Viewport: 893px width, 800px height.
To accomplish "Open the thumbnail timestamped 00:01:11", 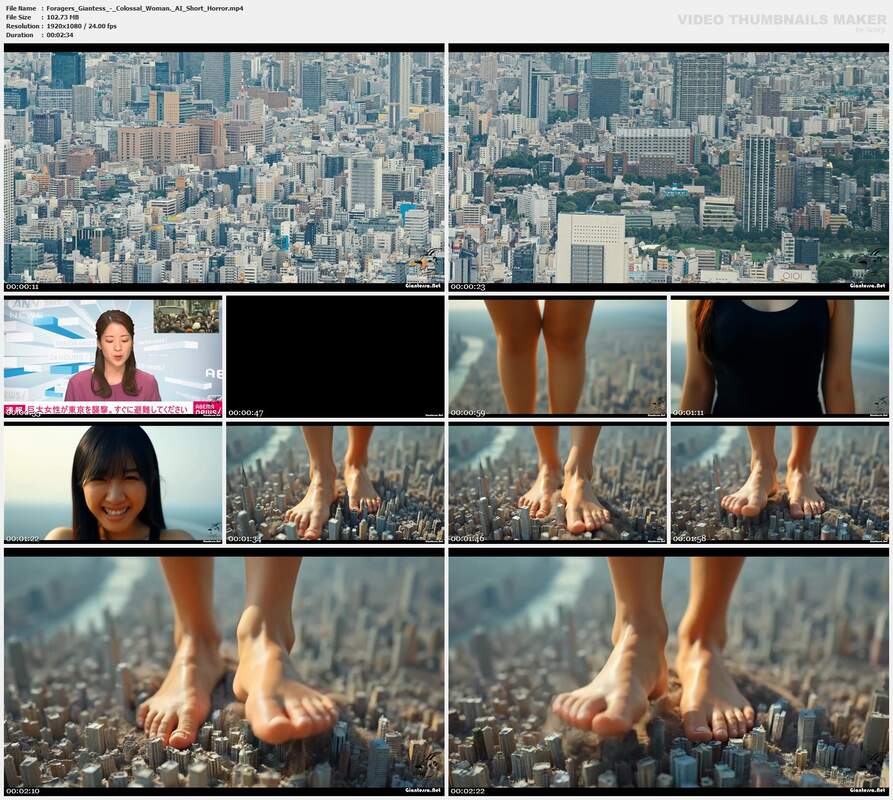I will point(780,356).
